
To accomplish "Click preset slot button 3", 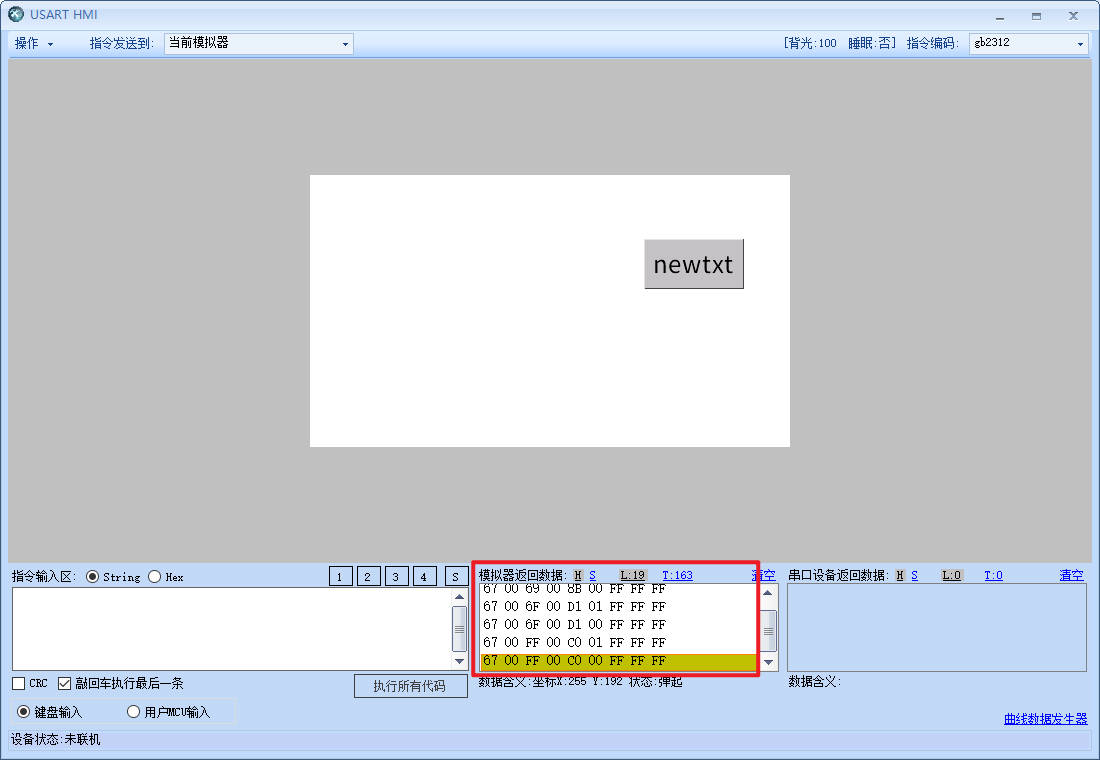I will coord(397,576).
